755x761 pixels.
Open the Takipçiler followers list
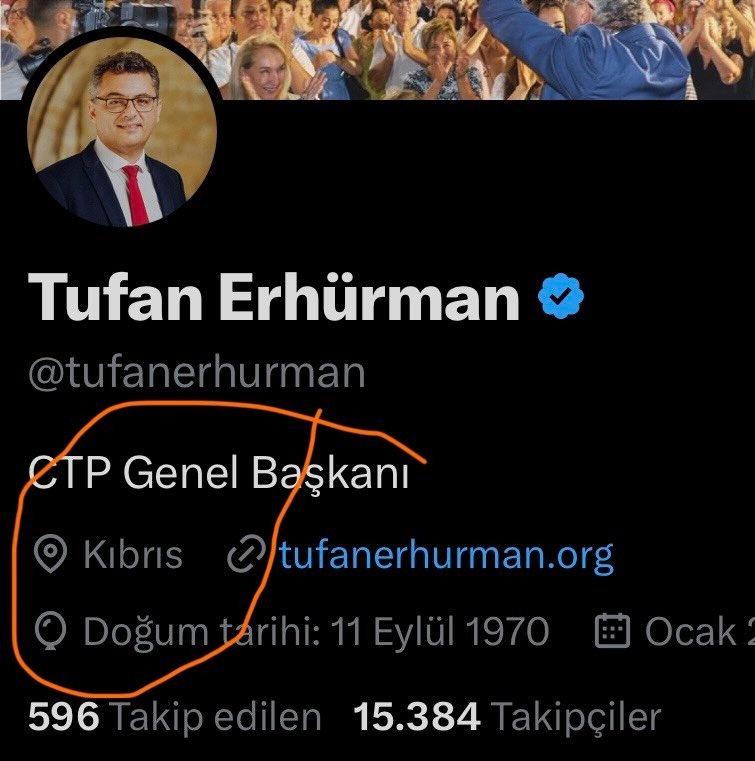576,717
